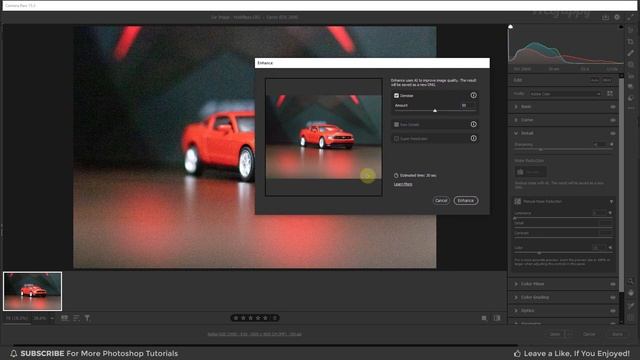Click the info icon beside Denoise
Viewport: 640px width, 360px height.
[x=473, y=96]
